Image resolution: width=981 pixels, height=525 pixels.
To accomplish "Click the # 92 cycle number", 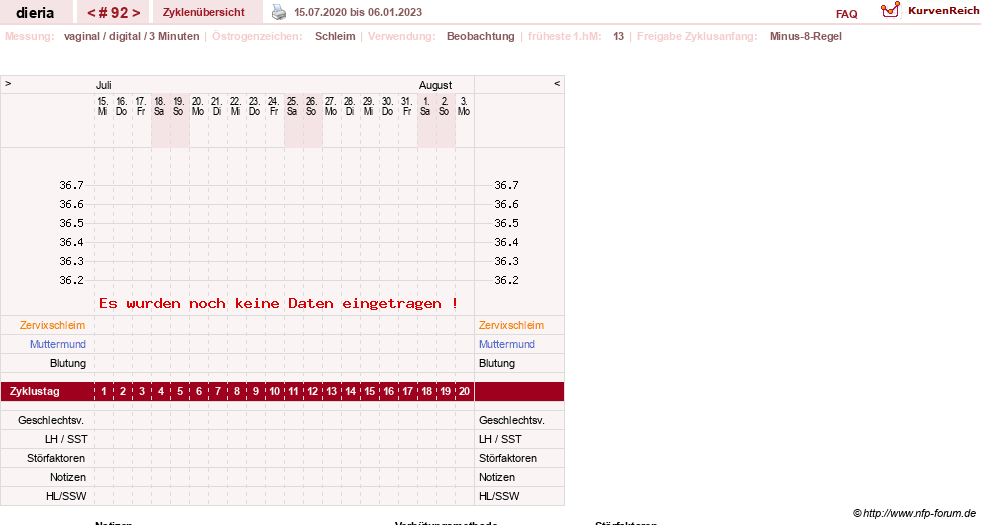I will coord(113,13).
